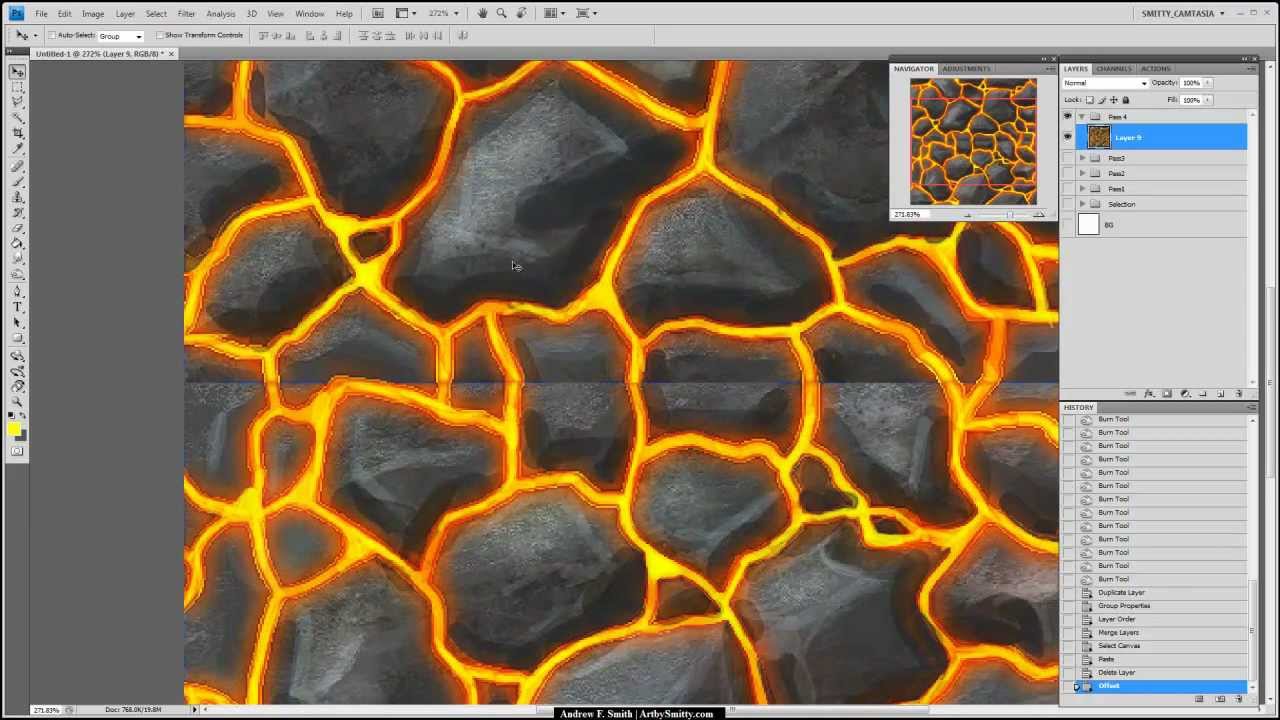This screenshot has height=720, width=1280.
Task: Open the Auto-Select Group dropdown
Action: tap(120, 36)
